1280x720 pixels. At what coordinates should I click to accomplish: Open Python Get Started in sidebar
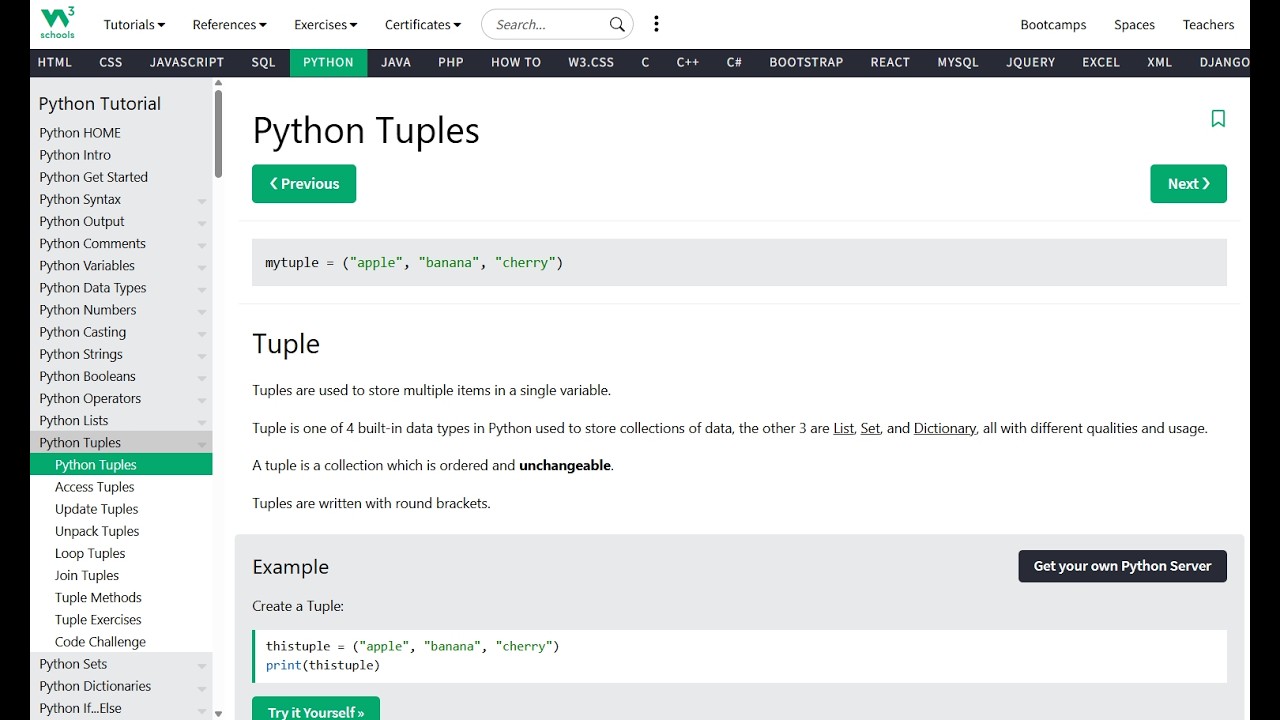point(121,177)
